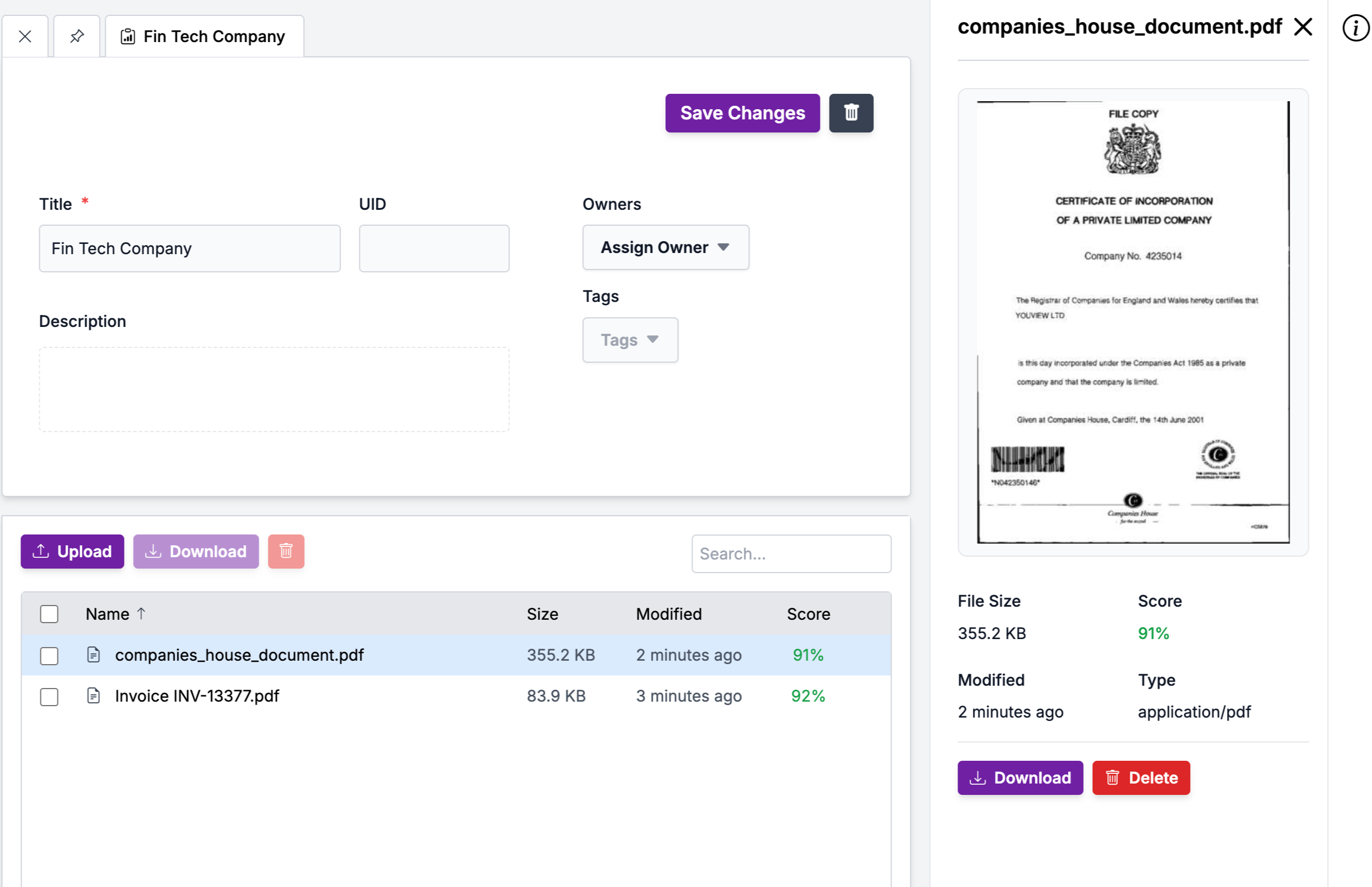1372x887 pixels.
Task: Click the red trash icon near Upload
Action: (x=286, y=551)
